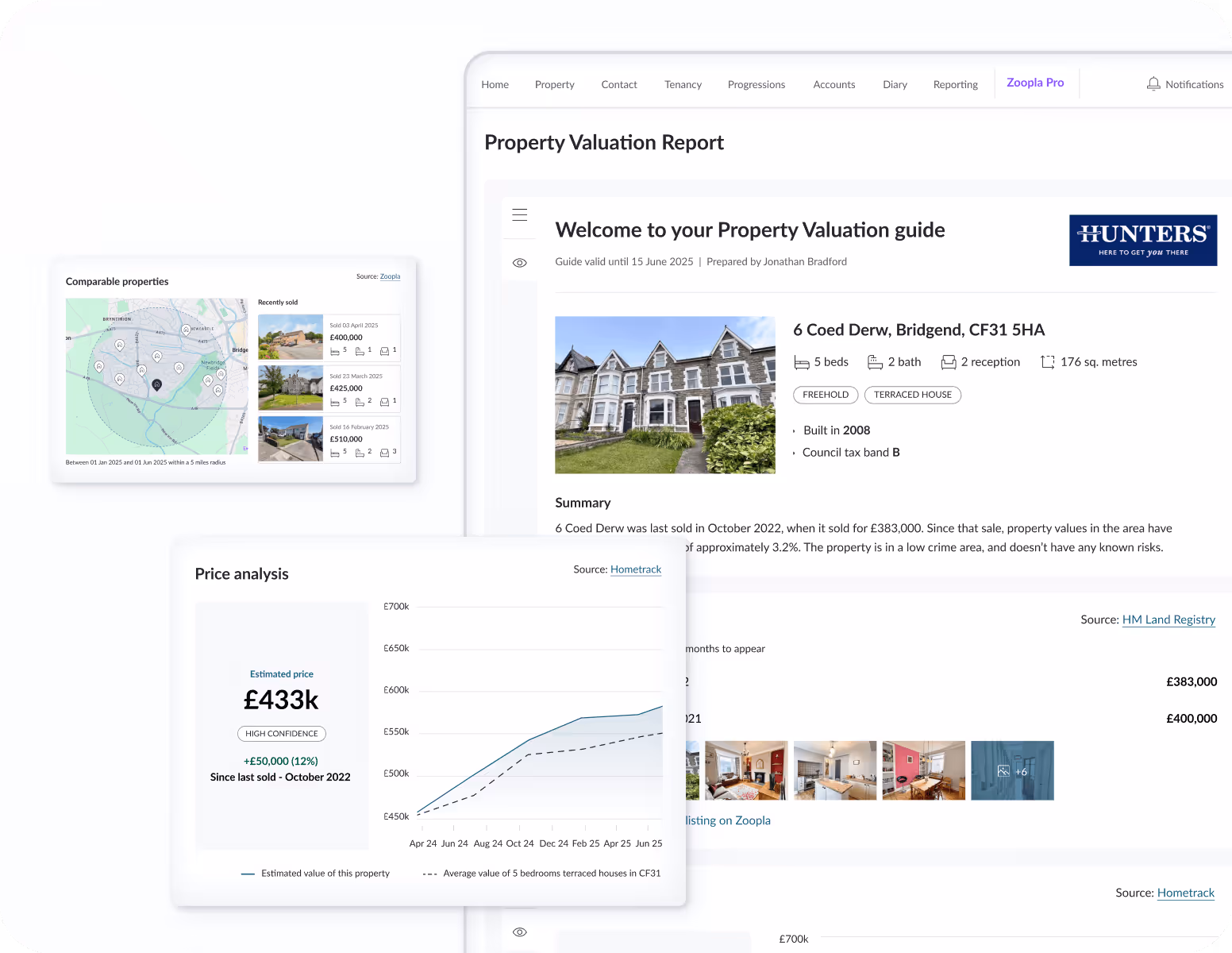Open the Reporting menu item
The width and height of the screenshot is (1232, 953).
coord(955,84)
